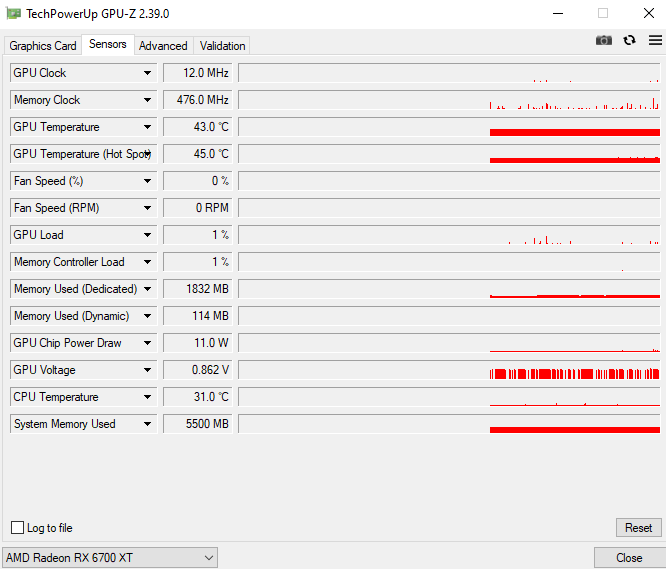Viewport: 666px width, 569px height.
Task: Take a screenshot with the camera icon
Action: 604,40
